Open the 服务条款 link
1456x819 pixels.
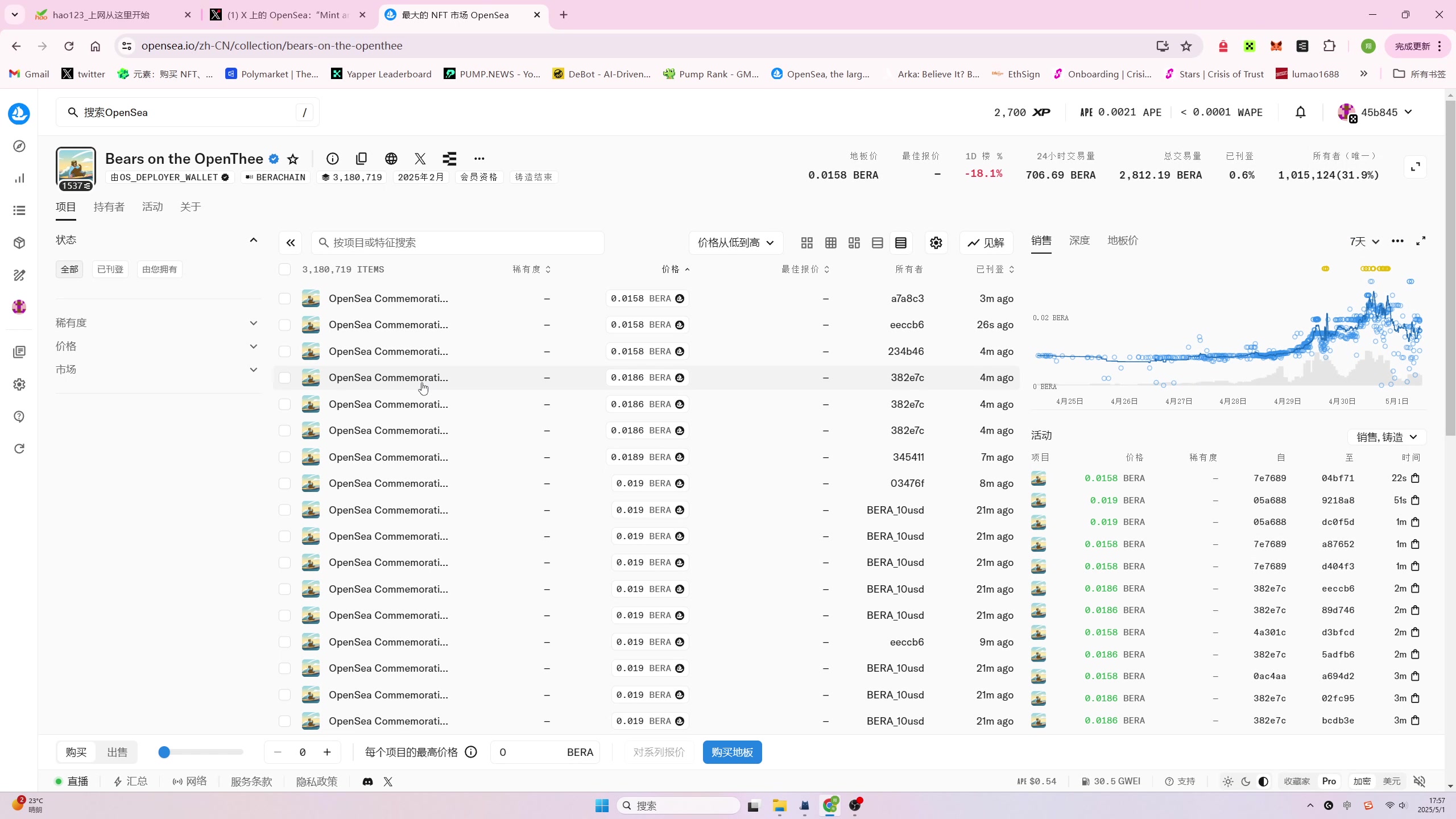tap(251, 782)
